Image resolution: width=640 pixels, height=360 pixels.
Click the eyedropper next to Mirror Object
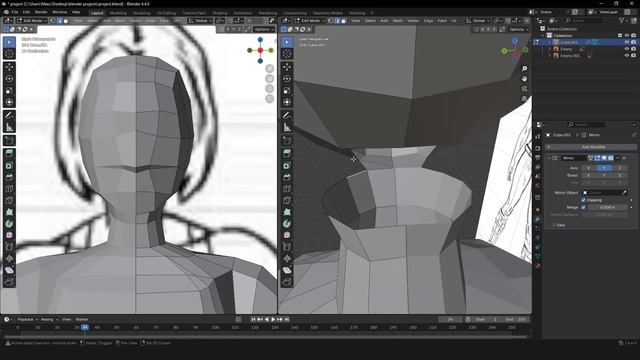pyautogui.click(x=624, y=193)
